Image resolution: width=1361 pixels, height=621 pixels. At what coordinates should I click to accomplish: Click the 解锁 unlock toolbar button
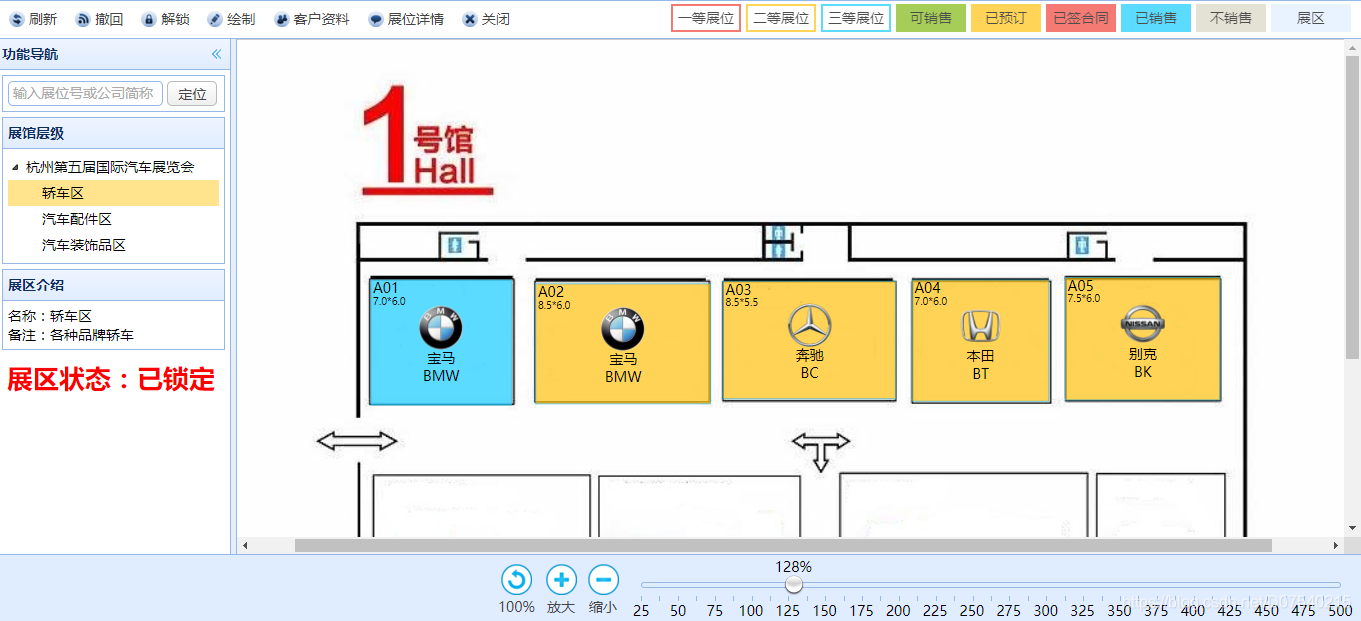166,19
